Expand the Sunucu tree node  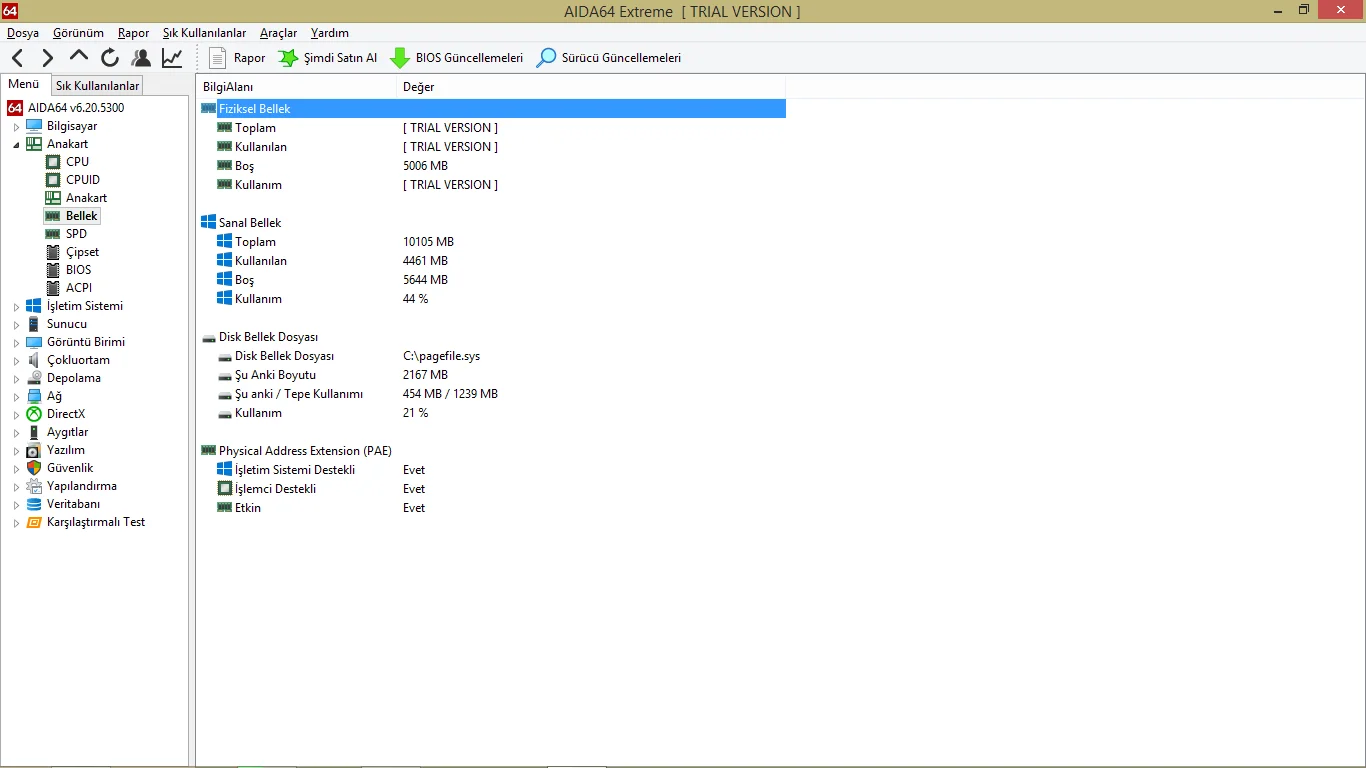[x=16, y=325]
